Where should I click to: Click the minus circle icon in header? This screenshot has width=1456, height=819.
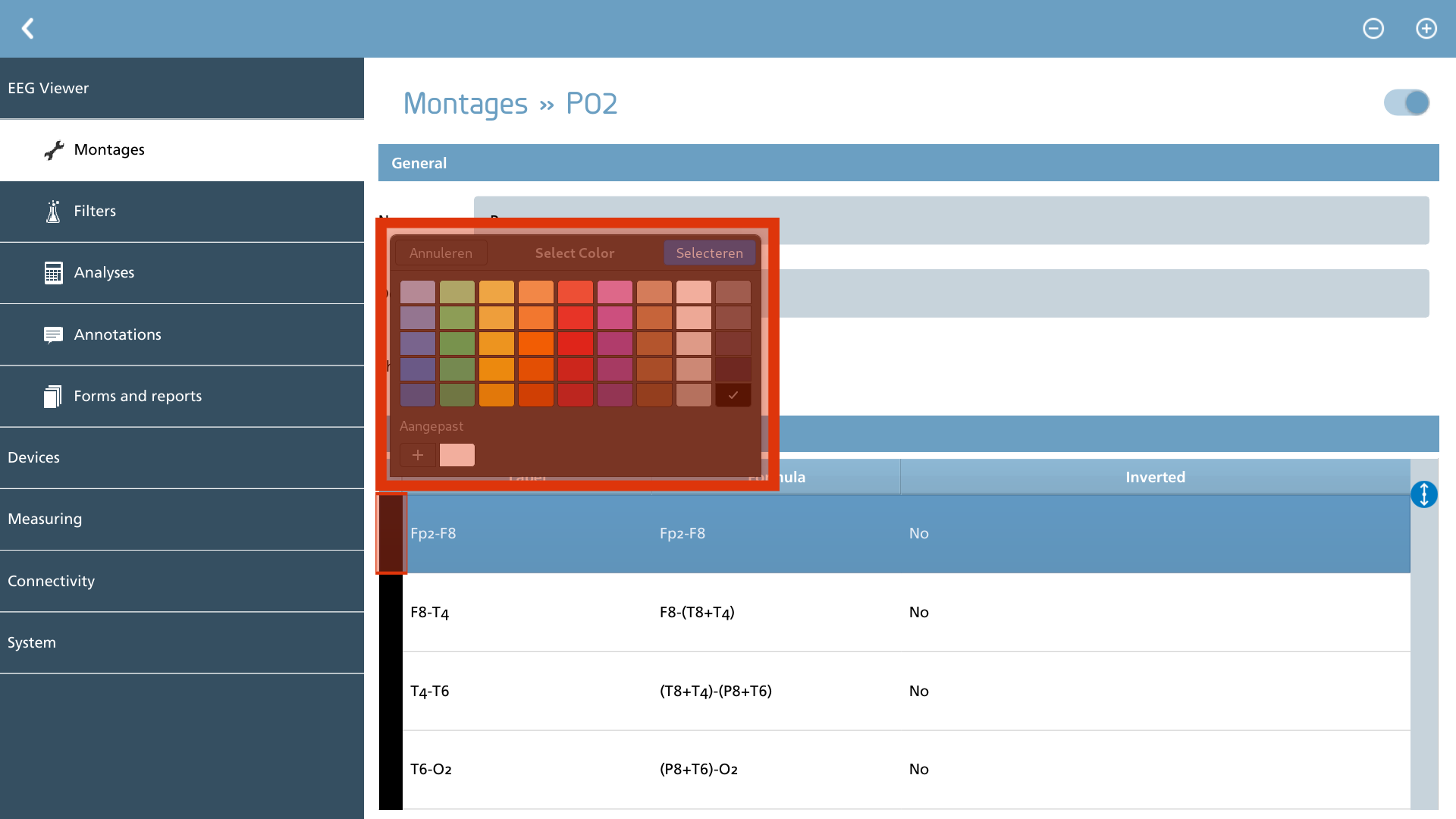[x=1373, y=29]
